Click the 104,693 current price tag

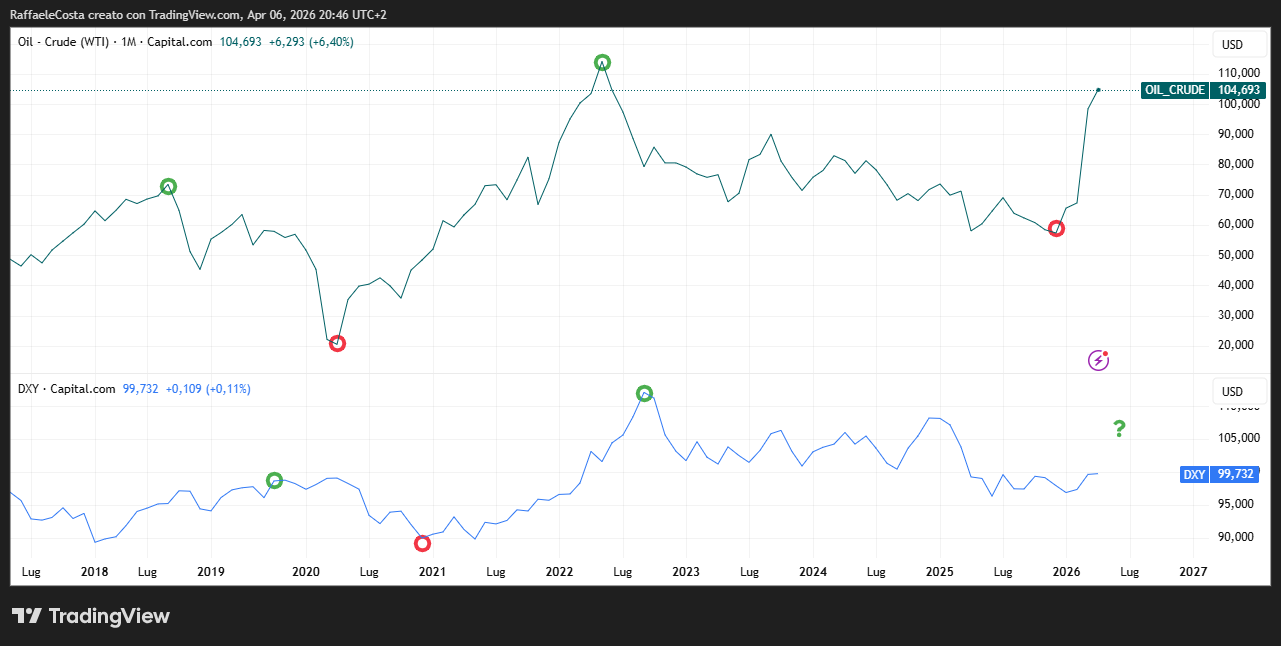click(x=1238, y=90)
